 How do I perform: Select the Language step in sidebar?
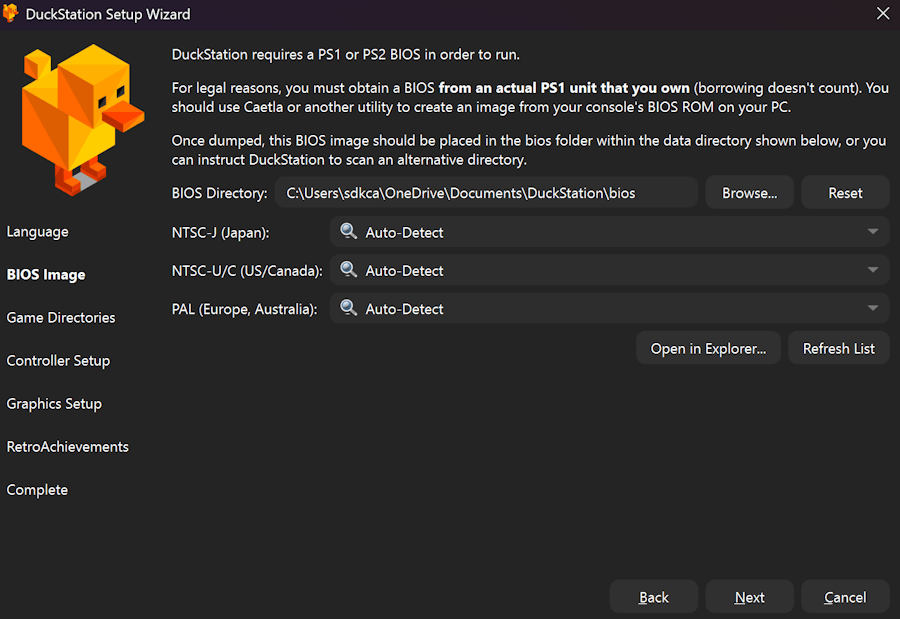(38, 232)
